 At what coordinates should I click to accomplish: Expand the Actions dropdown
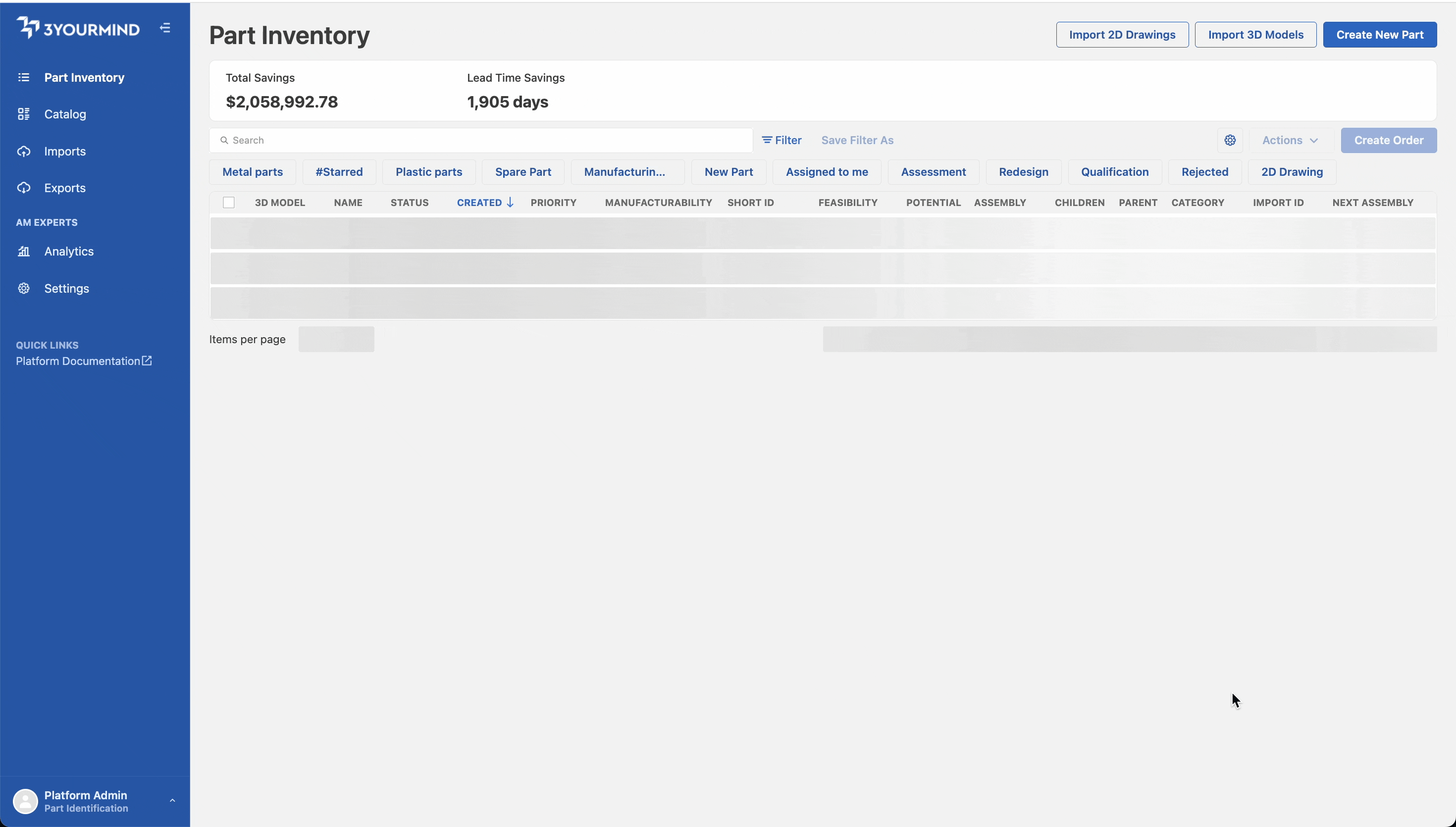pos(1290,140)
